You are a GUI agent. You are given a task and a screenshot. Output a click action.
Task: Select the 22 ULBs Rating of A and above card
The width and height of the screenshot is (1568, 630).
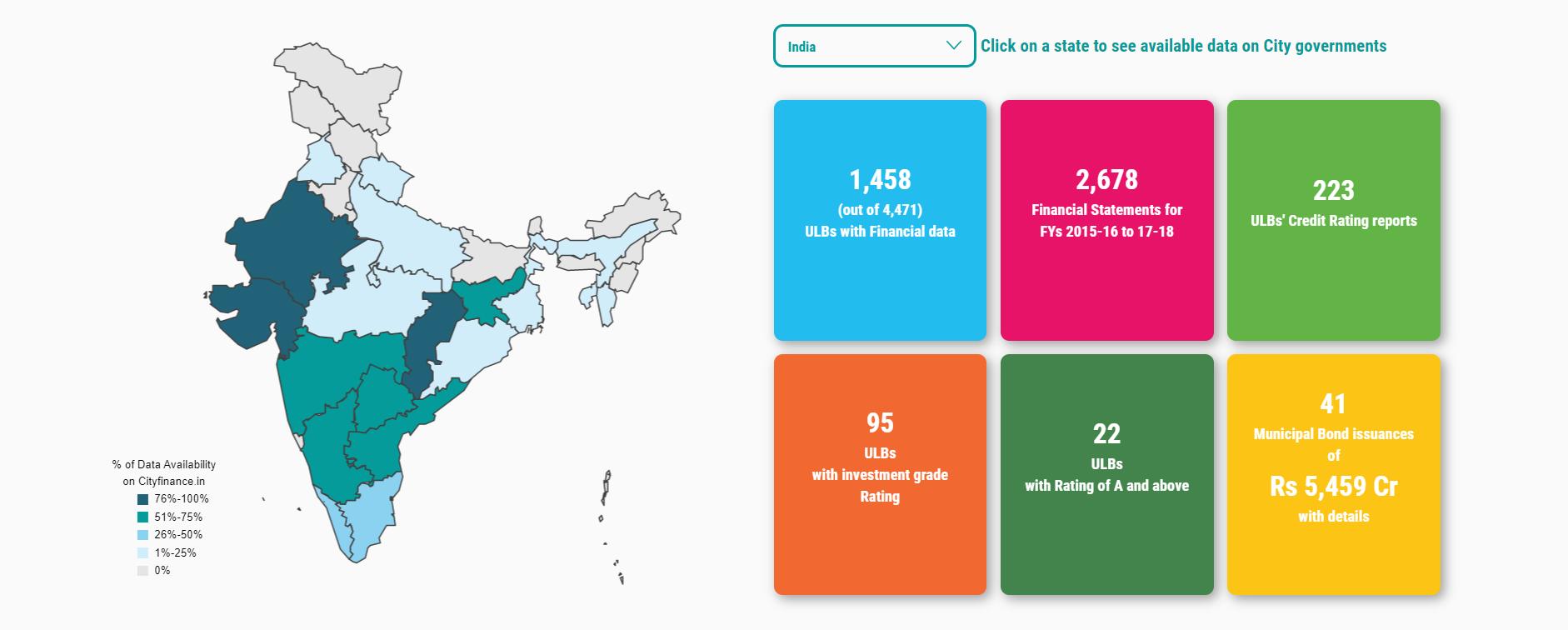(x=1106, y=474)
